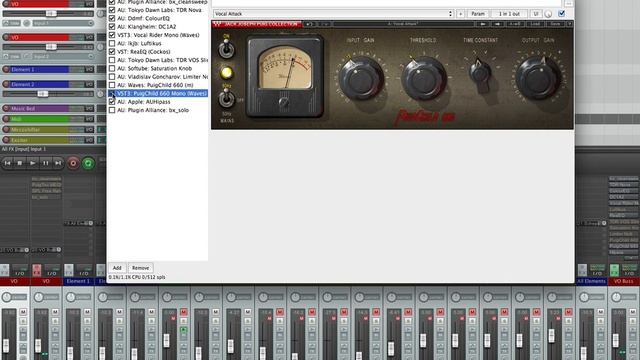Click the wet/dry mix knob

pos(548,14)
